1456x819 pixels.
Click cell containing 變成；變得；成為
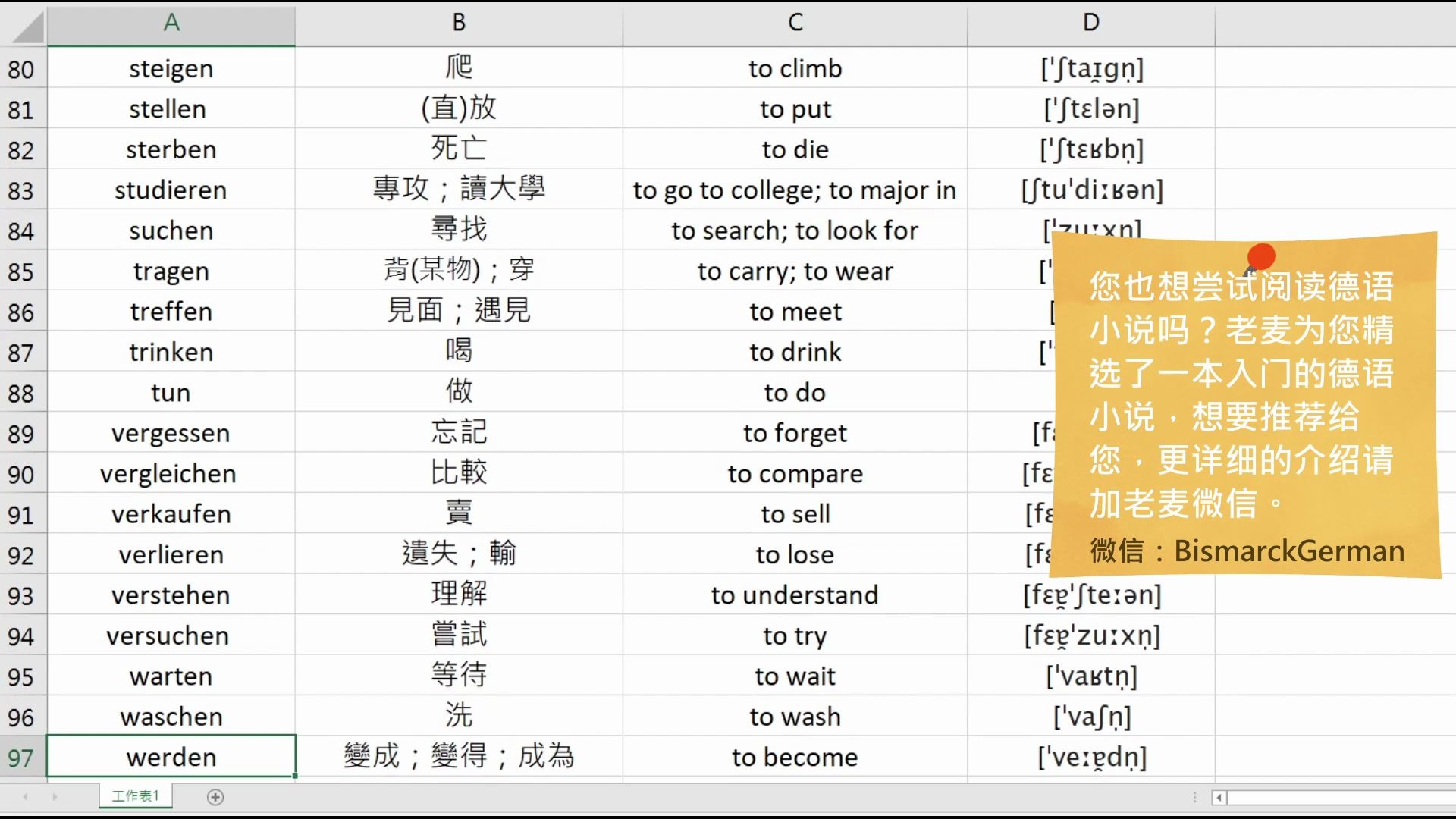point(459,757)
